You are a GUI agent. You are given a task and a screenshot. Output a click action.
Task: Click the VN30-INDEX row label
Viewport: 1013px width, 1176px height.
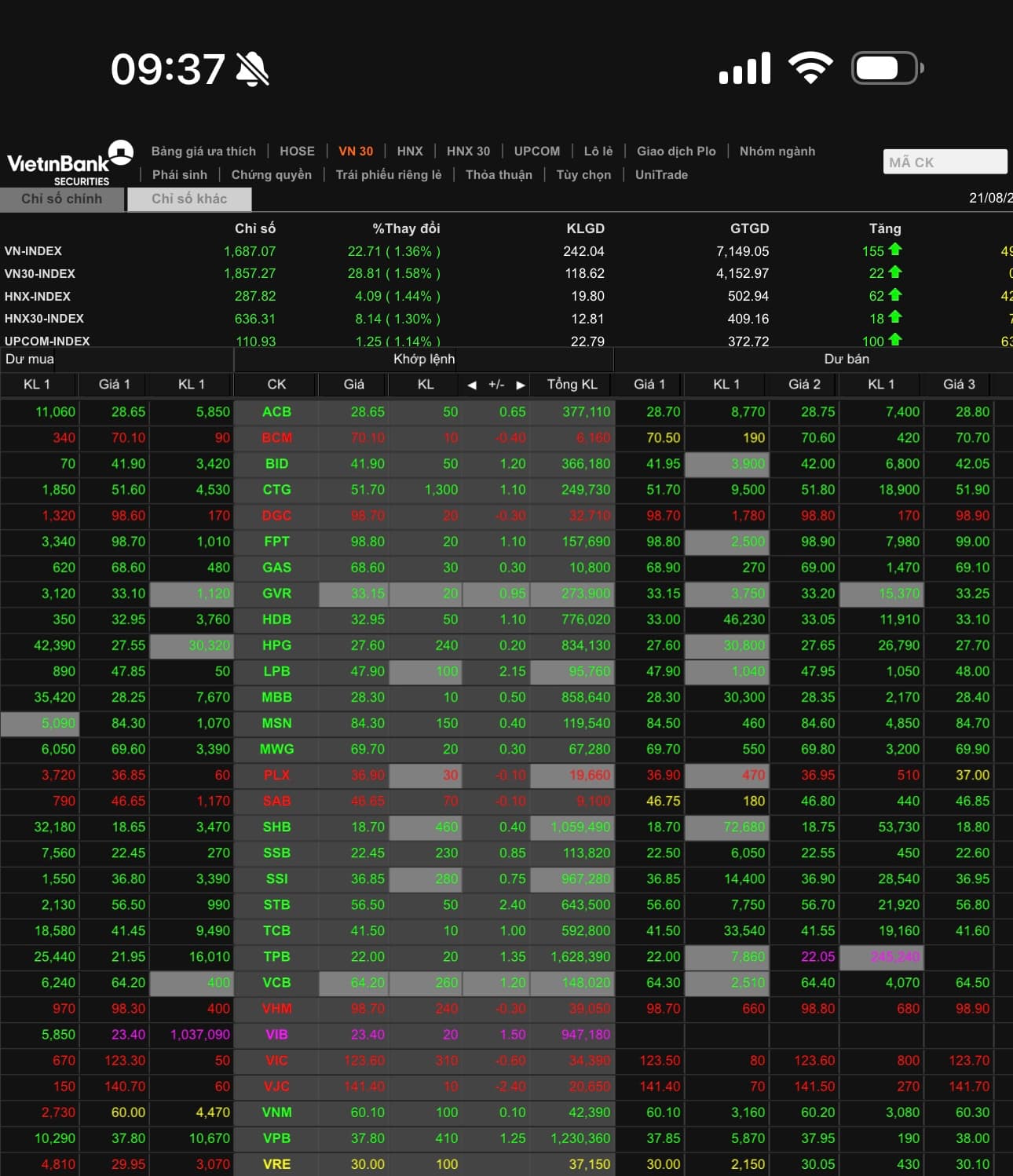click(40, 273)
